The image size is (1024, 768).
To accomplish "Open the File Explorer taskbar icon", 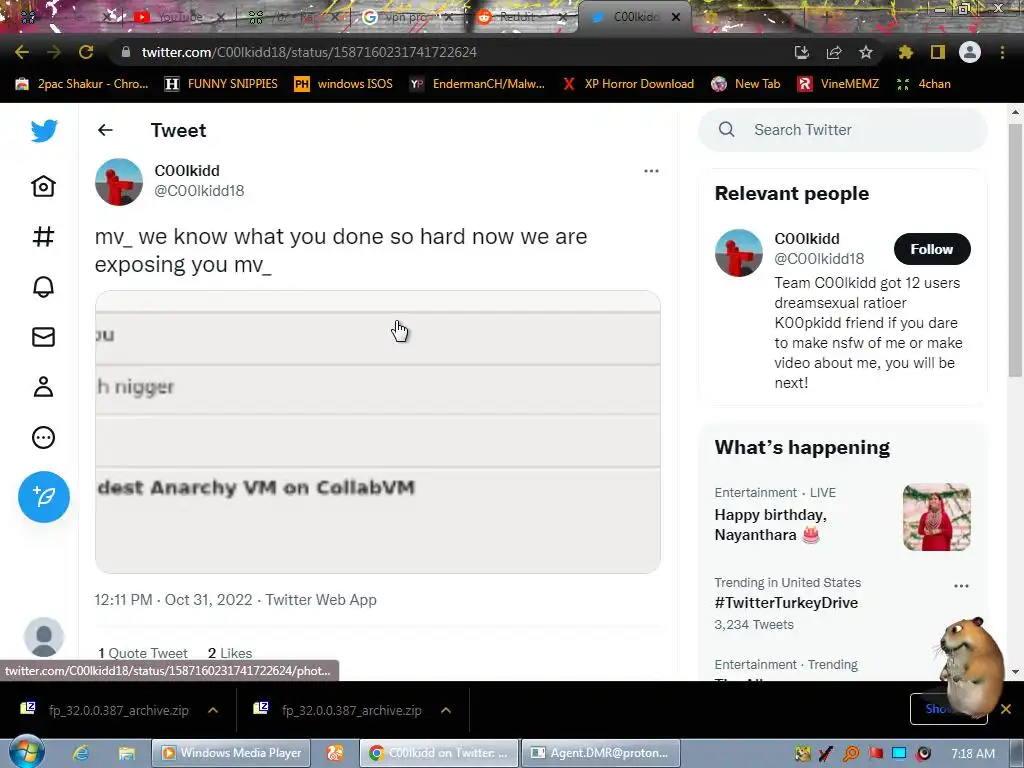I will [126, 753].
